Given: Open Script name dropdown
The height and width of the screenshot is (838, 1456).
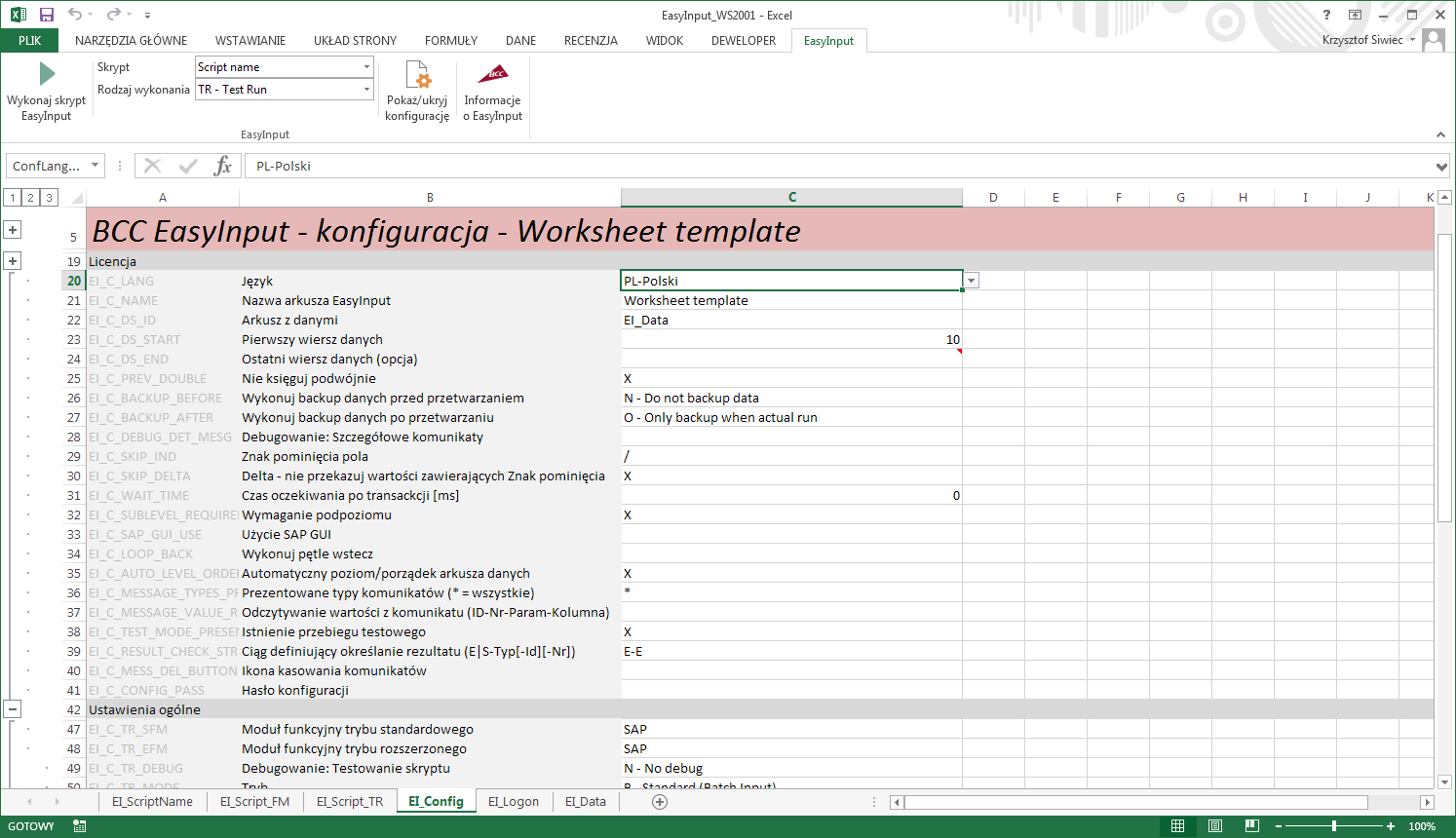Looking at the screenshot, I should click(367, 67).
